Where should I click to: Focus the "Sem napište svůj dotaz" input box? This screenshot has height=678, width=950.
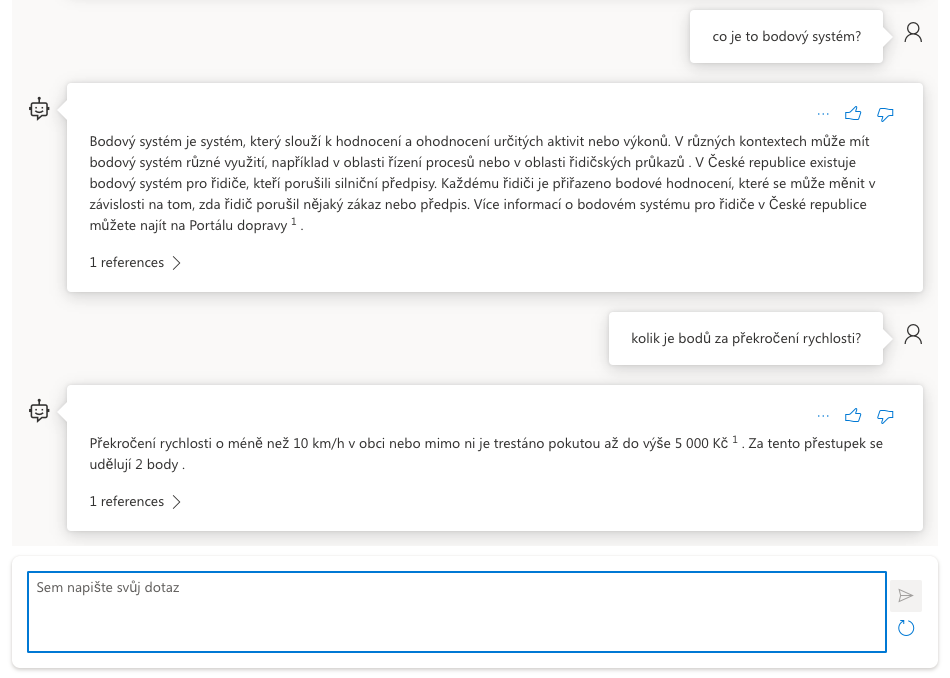(456, 611)
